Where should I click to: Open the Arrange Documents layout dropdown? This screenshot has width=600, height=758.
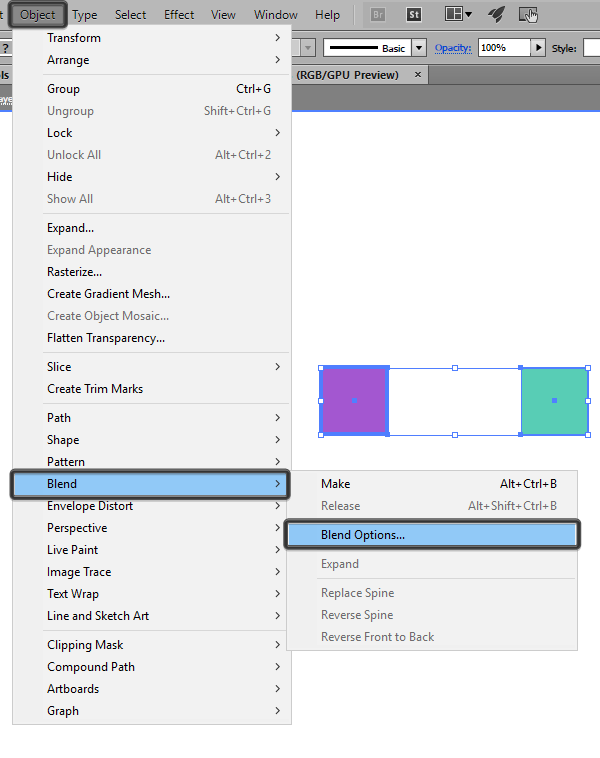click(x=458, y=15)
